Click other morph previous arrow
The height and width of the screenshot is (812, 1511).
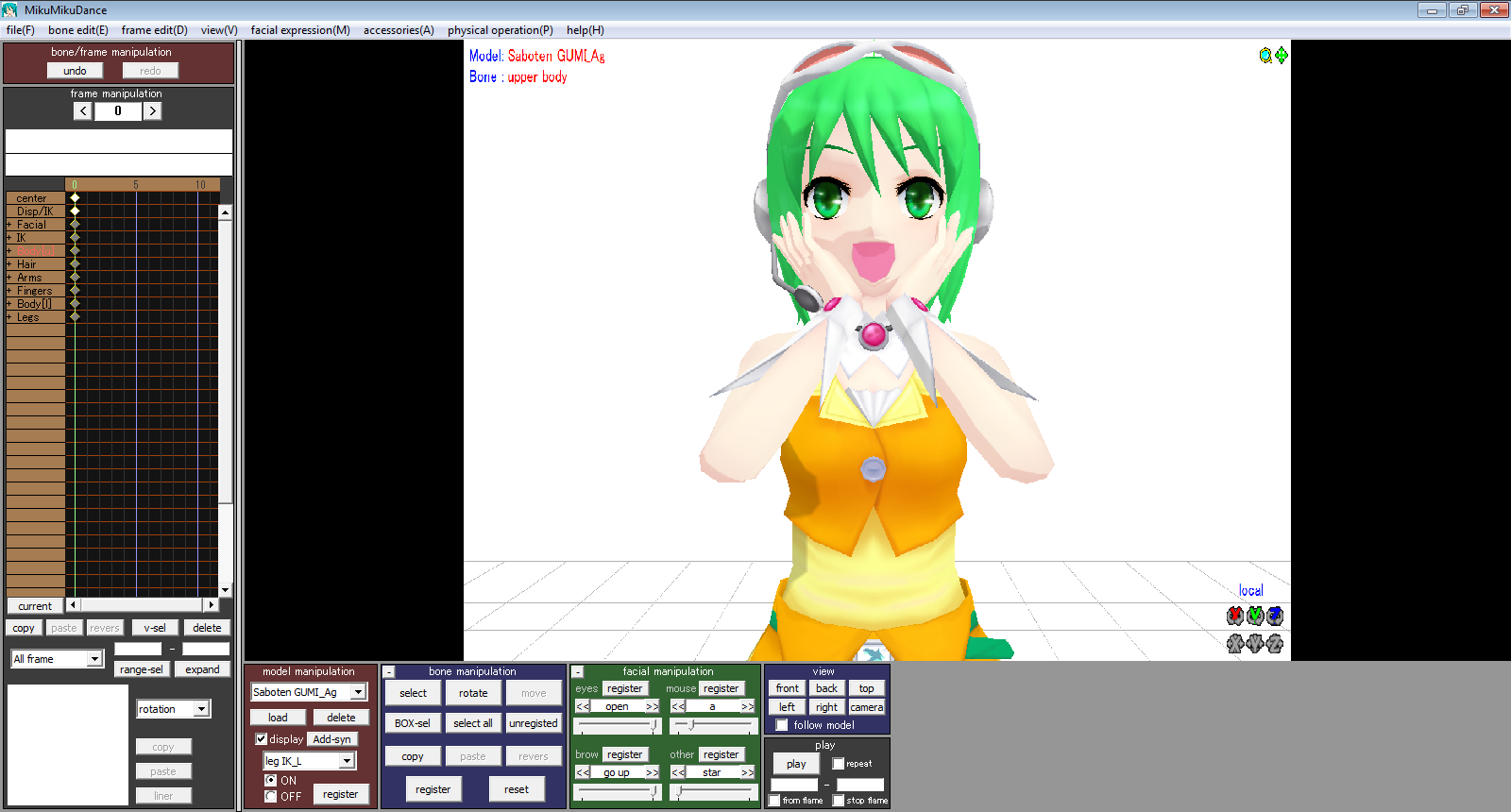tap(678, 772)
